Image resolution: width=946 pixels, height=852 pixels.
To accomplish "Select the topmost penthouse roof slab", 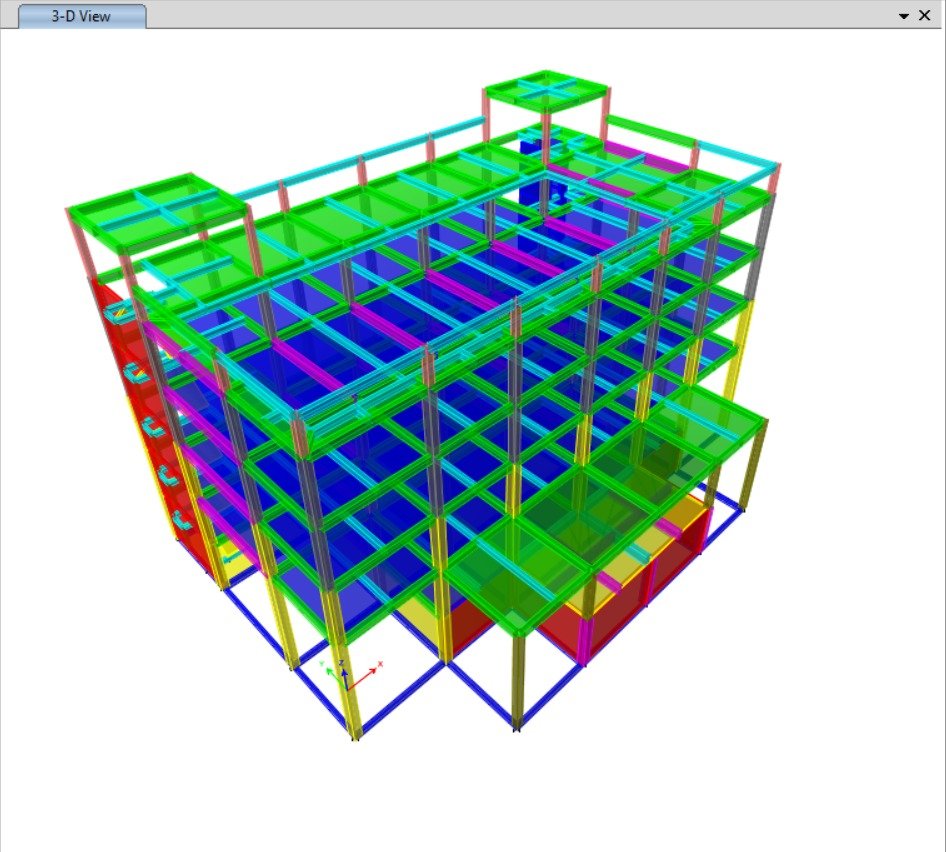I will (x=546, y=91).
